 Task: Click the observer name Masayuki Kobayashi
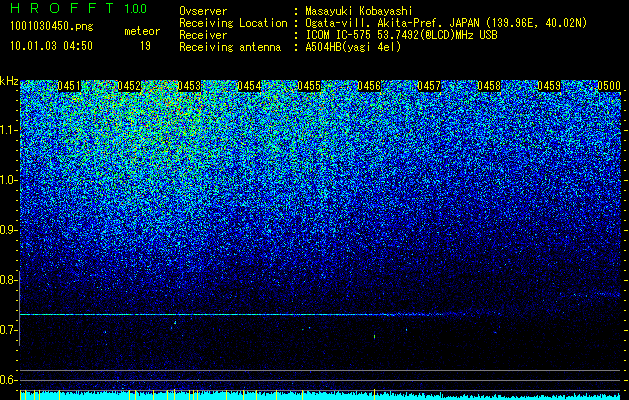click(x=359, y=11)
